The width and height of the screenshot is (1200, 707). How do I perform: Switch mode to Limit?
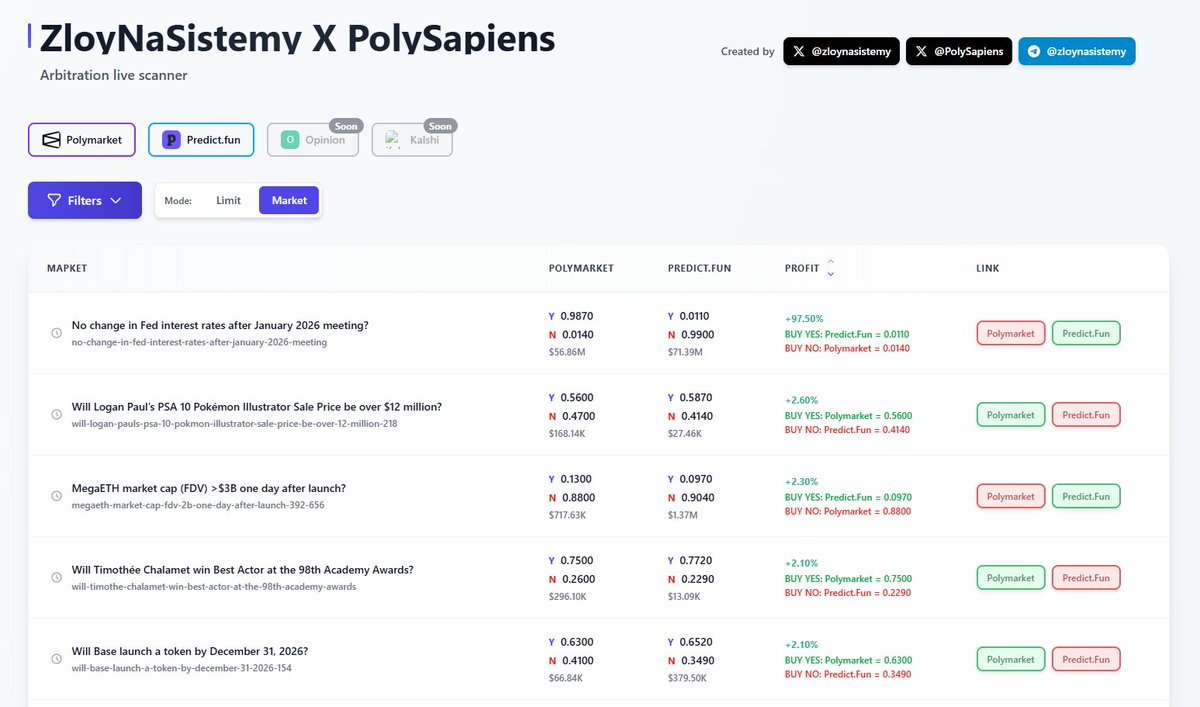tap(228, 200)
